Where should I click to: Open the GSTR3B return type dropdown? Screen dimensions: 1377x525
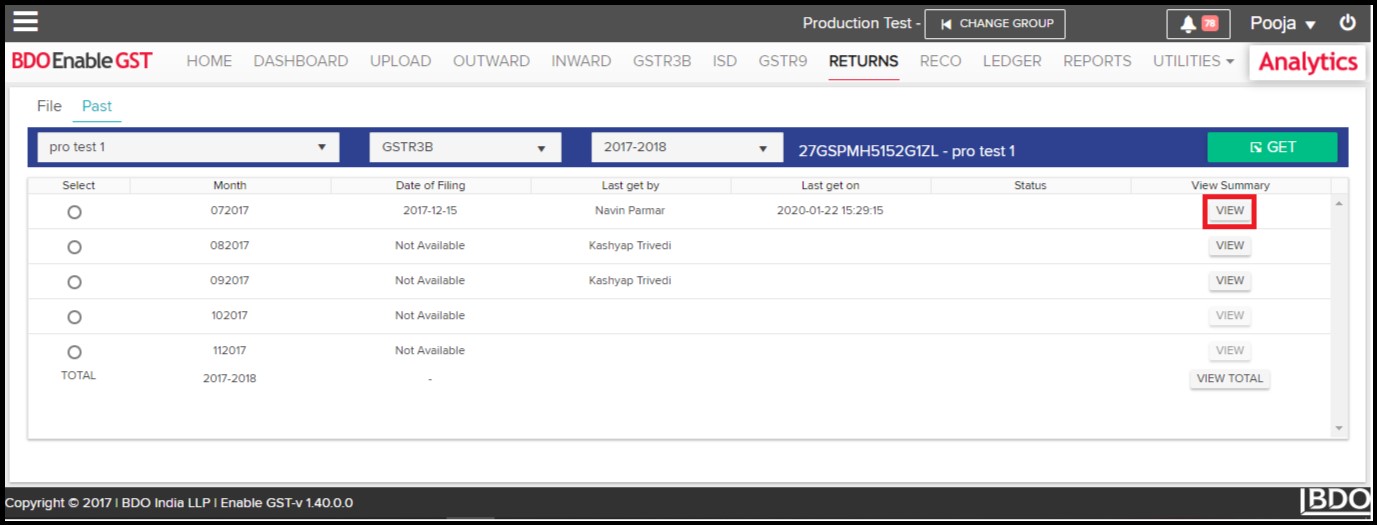point(465,147)
